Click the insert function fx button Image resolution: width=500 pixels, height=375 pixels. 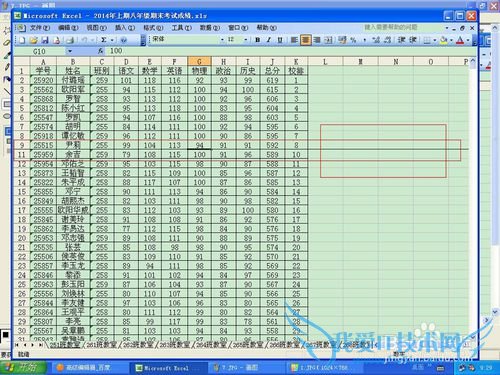point(100,51)
